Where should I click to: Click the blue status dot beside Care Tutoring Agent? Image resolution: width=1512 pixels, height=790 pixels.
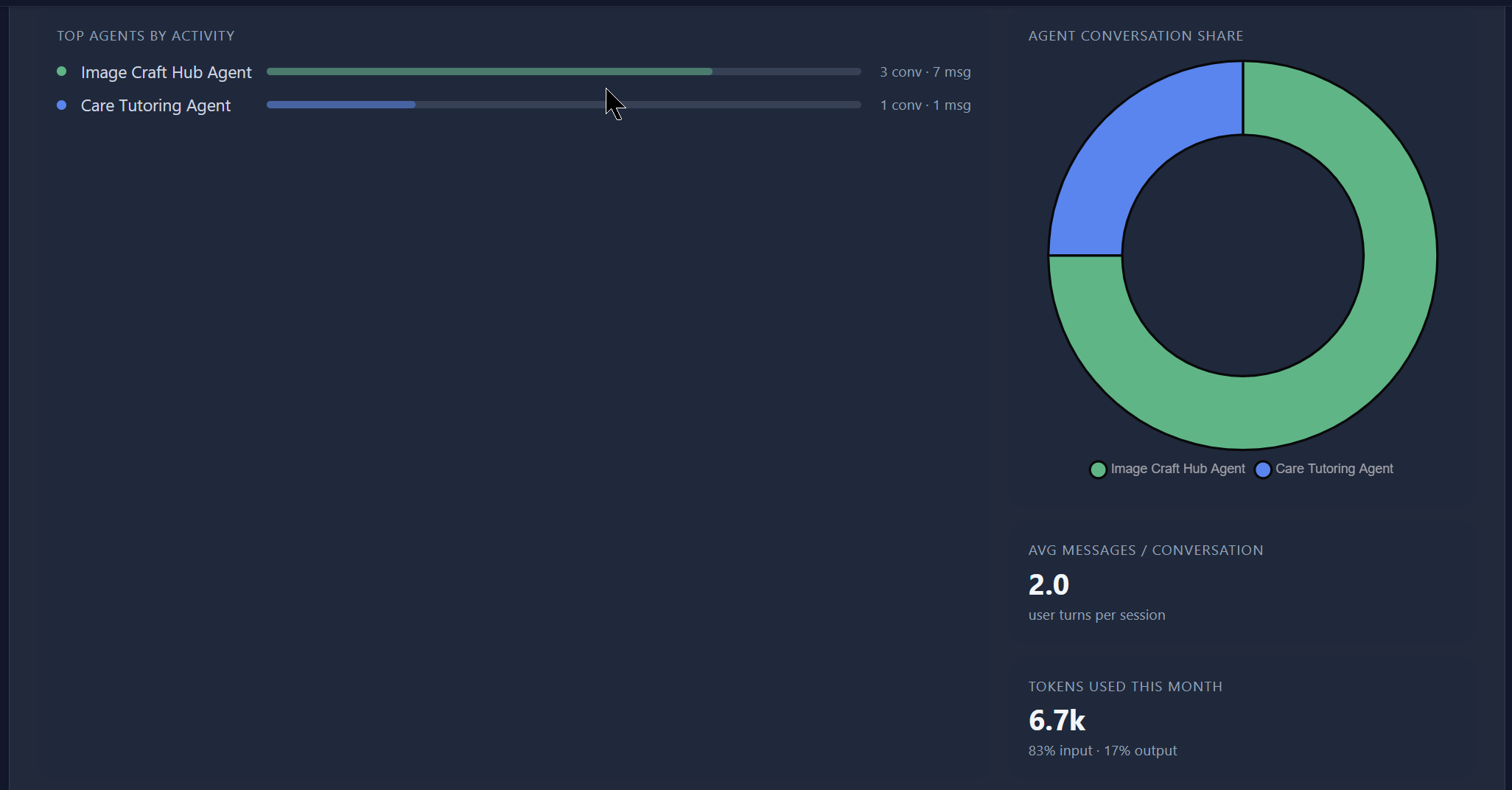[x=62, y=105]
